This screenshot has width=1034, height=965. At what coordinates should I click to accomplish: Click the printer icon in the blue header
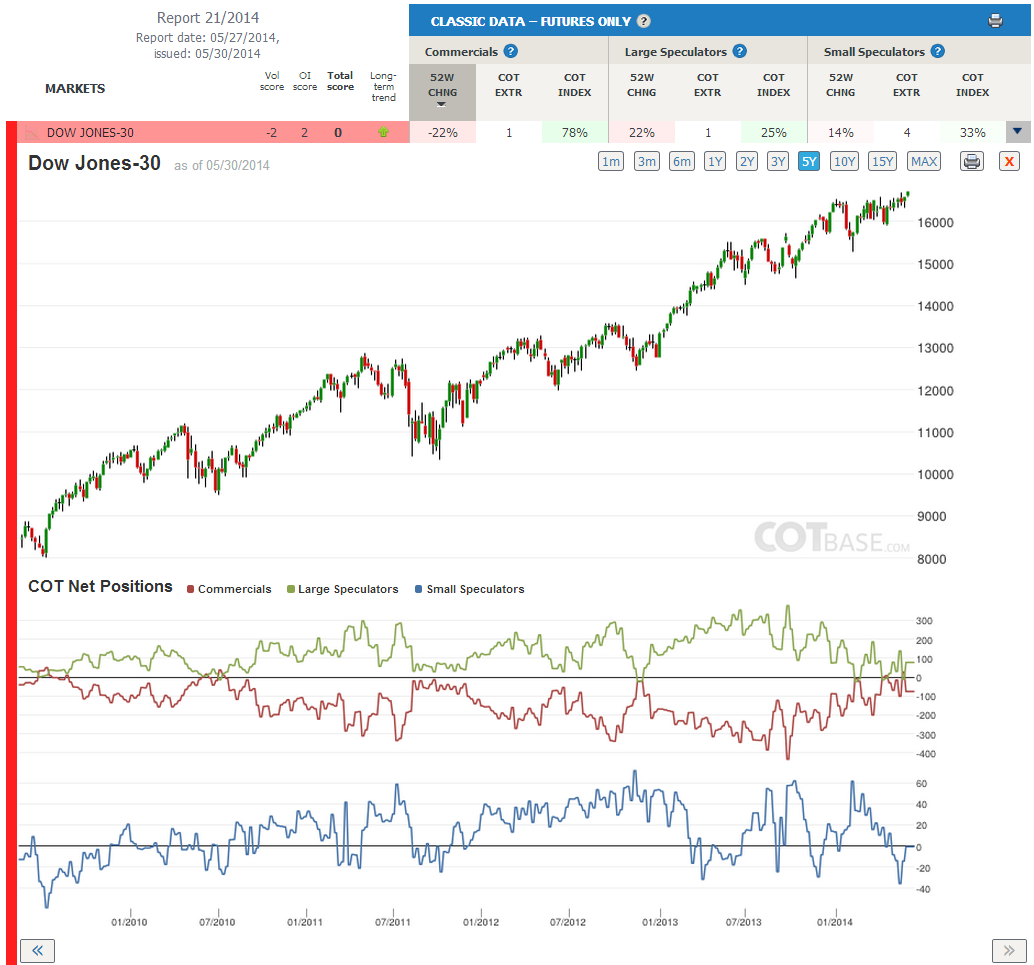click(995, 21)
